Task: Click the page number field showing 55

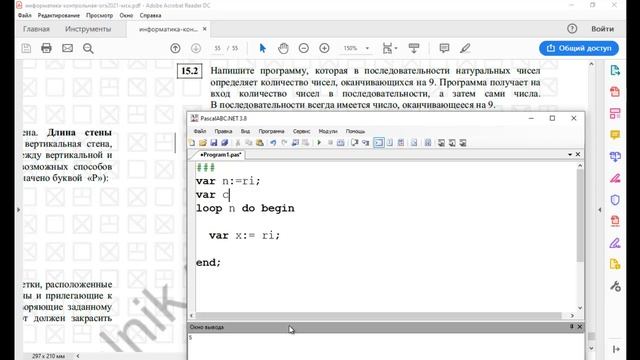Action: coord(218,48)
